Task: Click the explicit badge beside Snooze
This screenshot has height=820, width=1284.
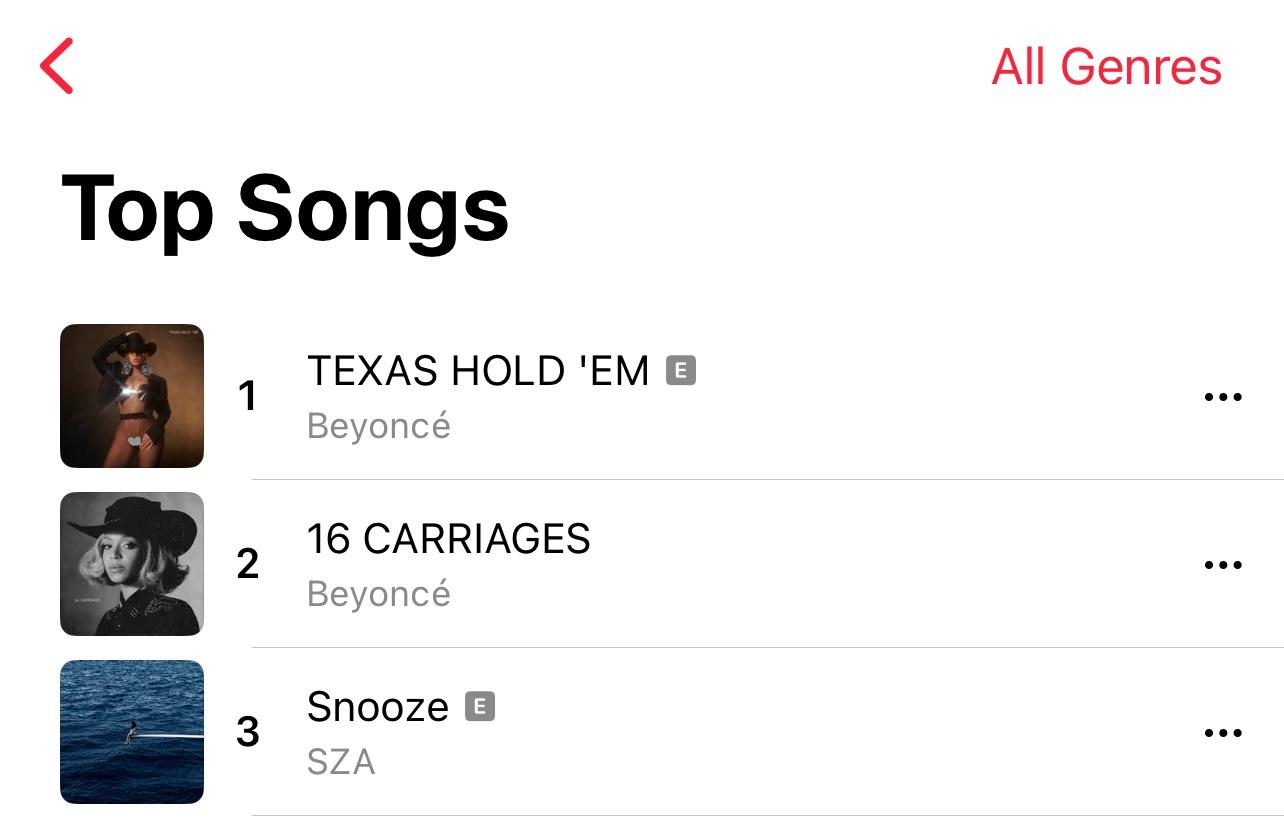Action: pos(480,707)
